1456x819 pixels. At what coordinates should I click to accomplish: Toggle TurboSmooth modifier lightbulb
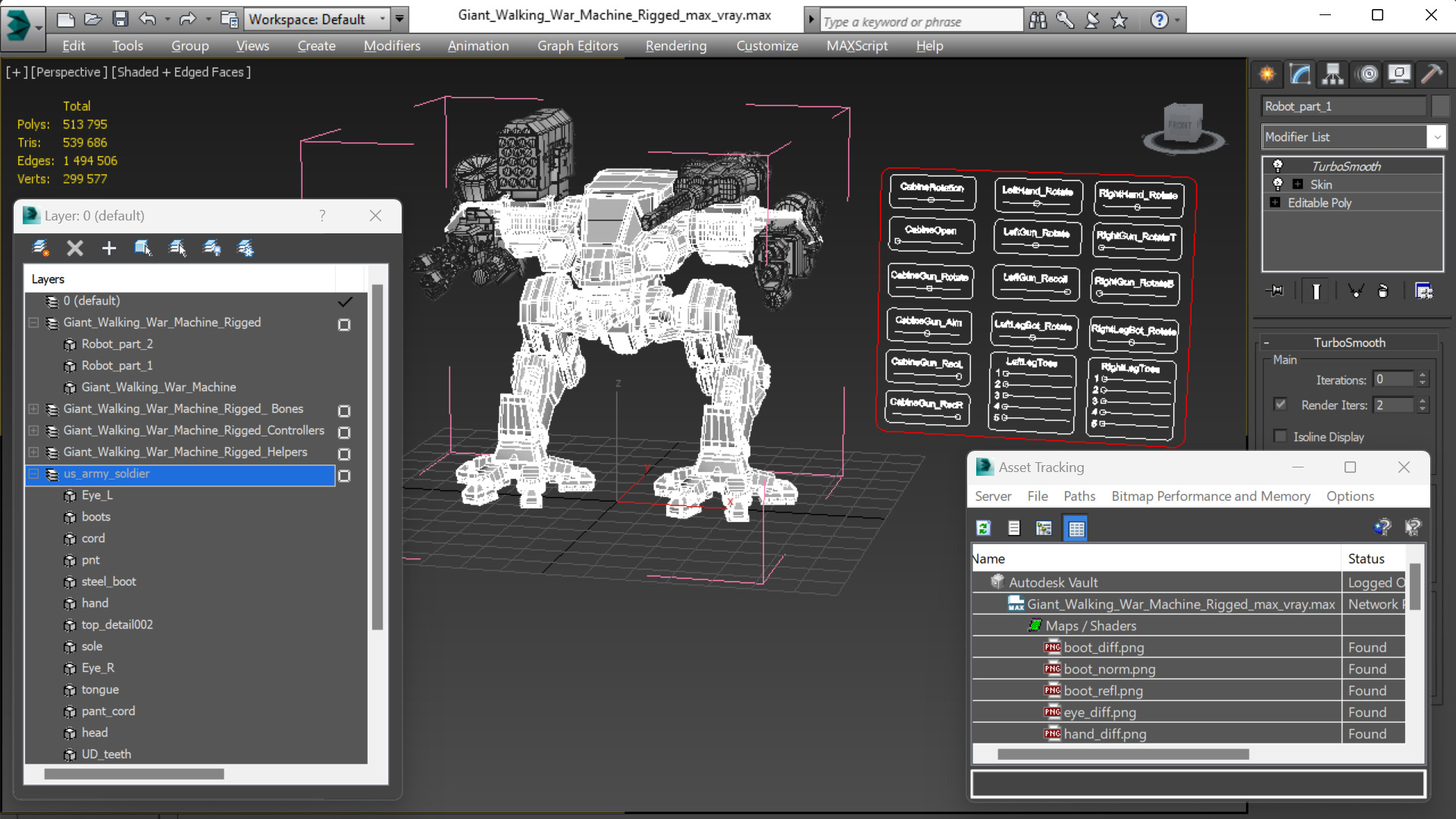(1278, 165)
